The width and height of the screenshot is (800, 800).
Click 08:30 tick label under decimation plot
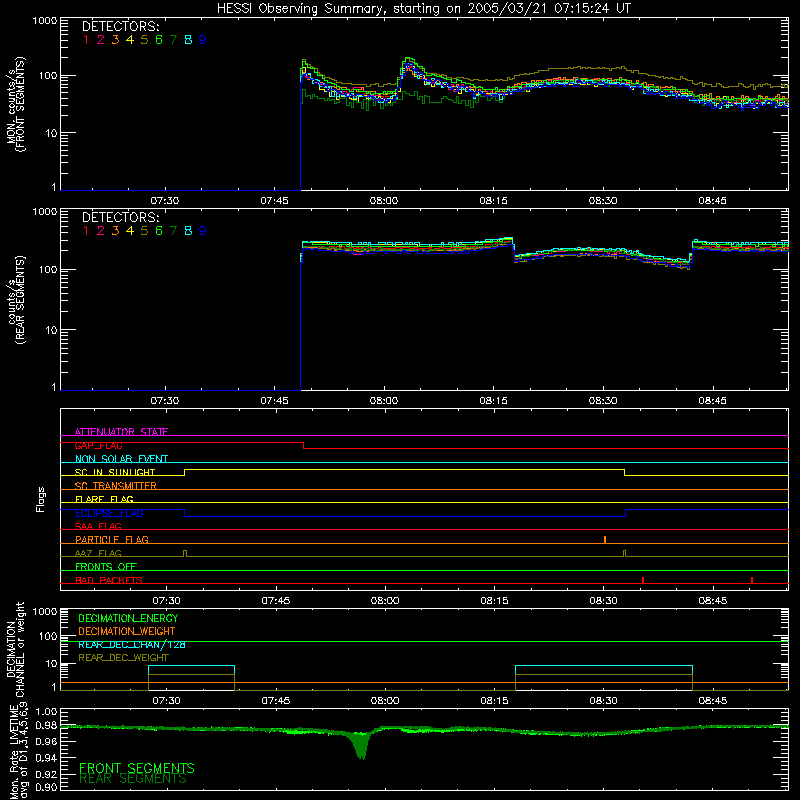603,701
